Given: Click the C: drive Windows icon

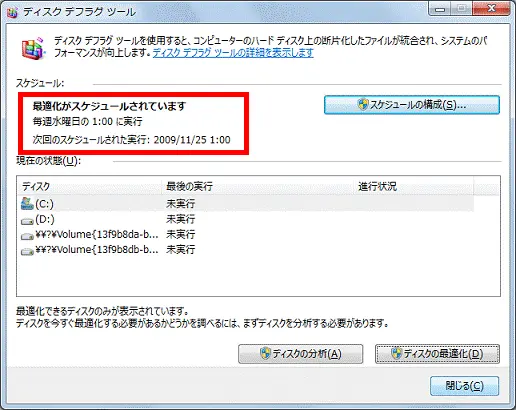Looking at the screenshot, I should pos(27,203).
